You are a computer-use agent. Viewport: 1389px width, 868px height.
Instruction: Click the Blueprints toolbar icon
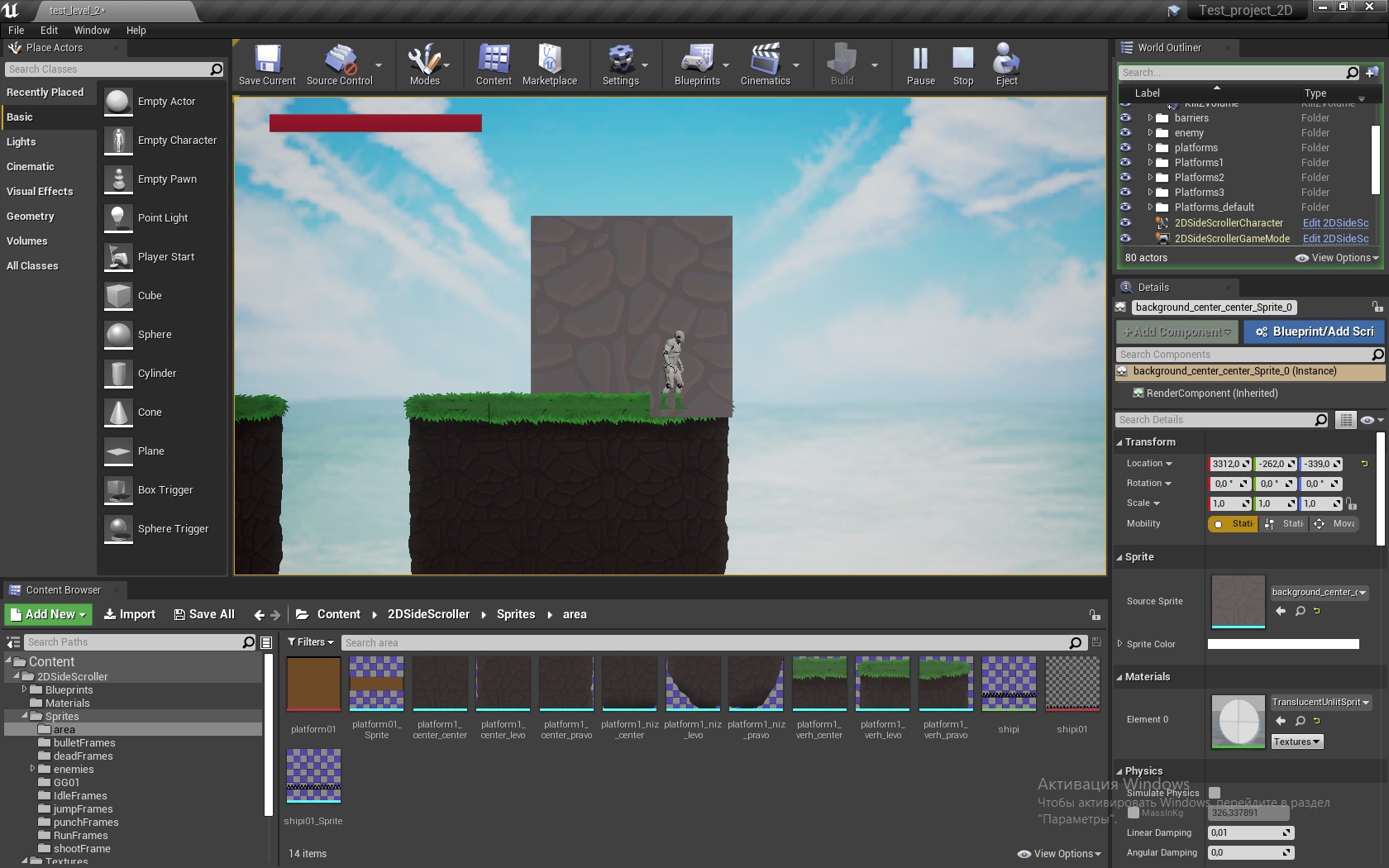tap(696, 64)
